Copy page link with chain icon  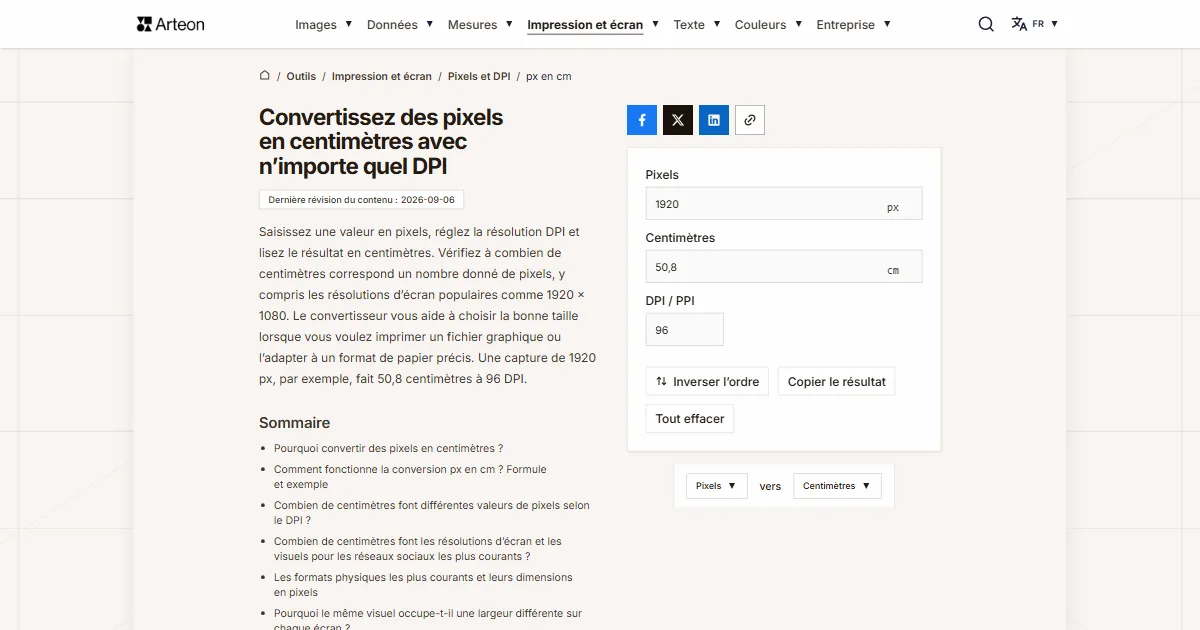pos(750,120)
